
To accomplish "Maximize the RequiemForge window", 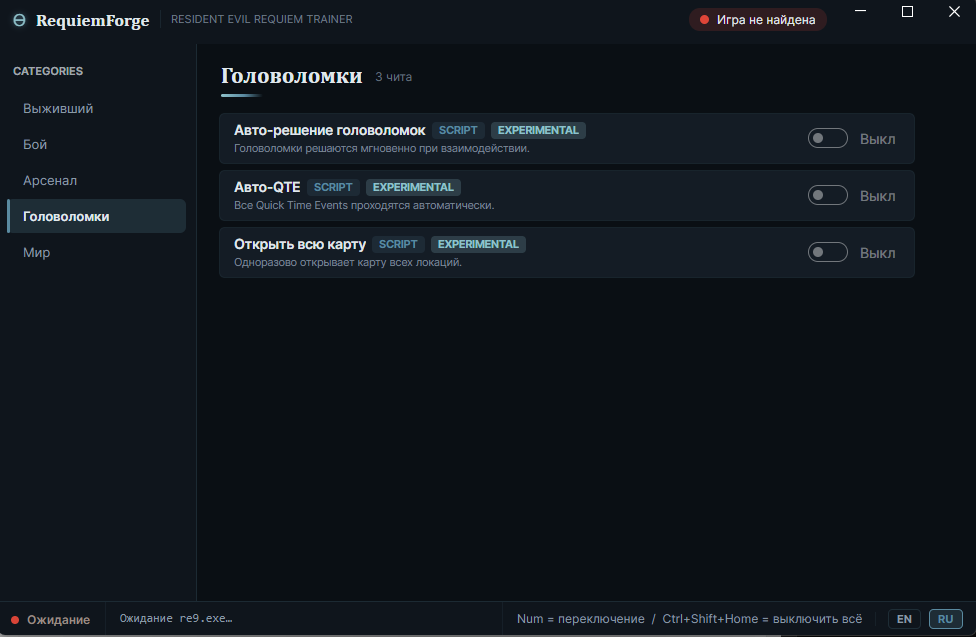I will [908, 11].
